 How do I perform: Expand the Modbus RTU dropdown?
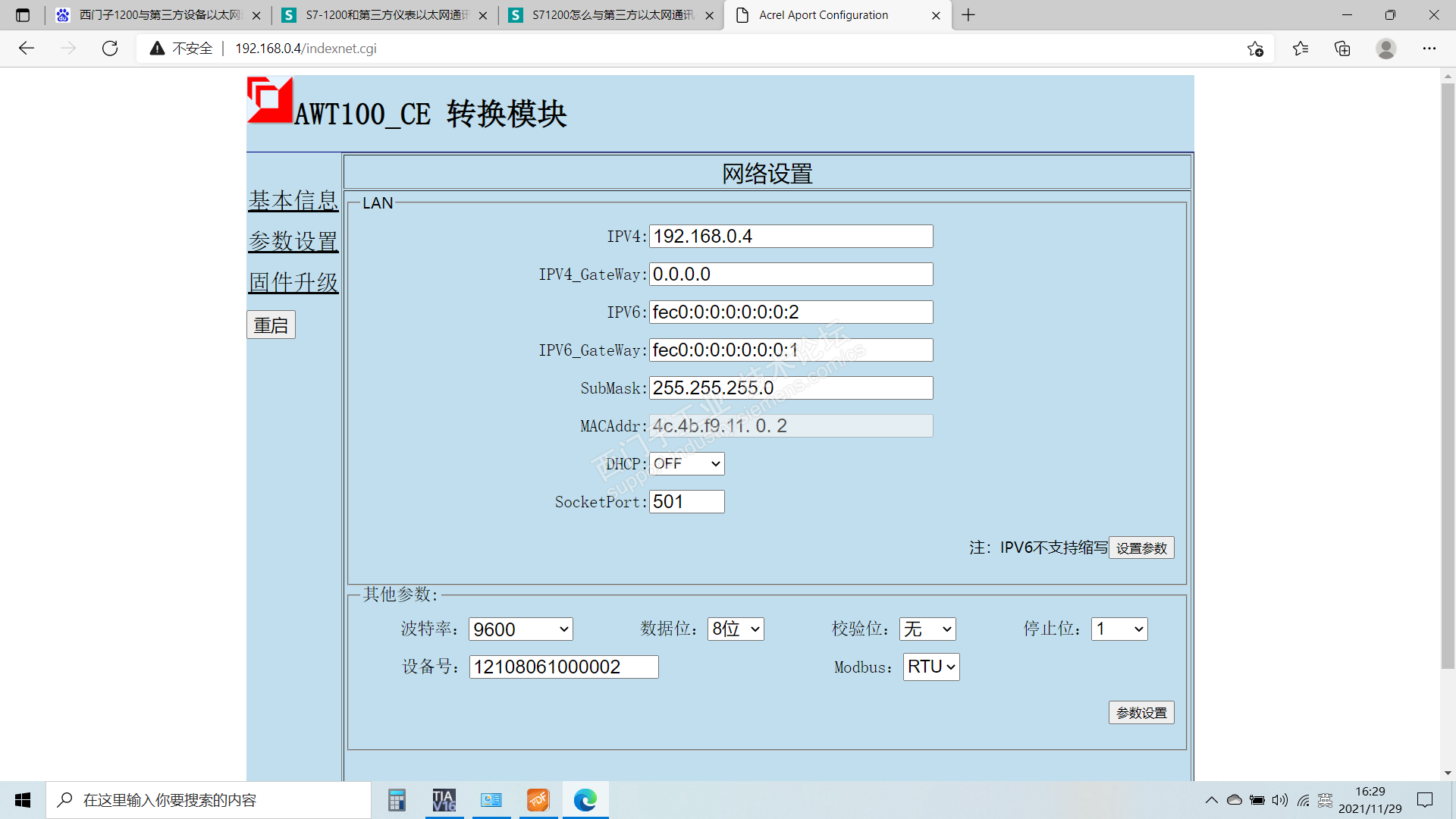point(930,667)
